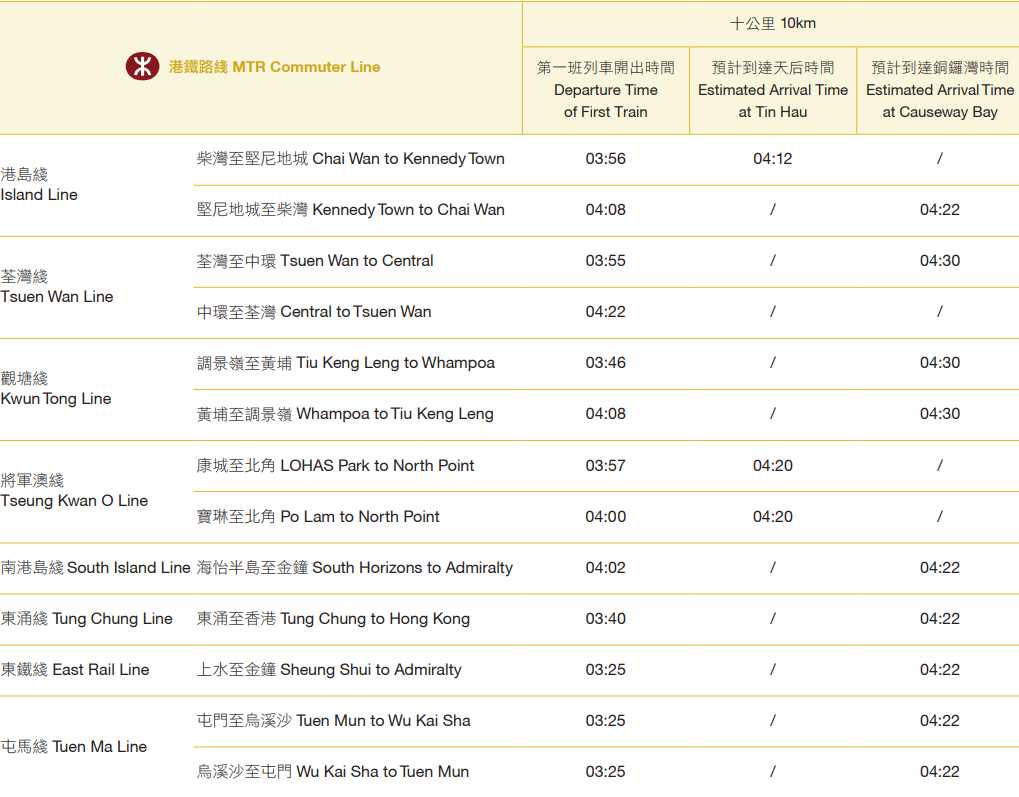Click LOHAS Park to North Point route
The height and width of the screenshot is (797, 1019).
(336, 466)
